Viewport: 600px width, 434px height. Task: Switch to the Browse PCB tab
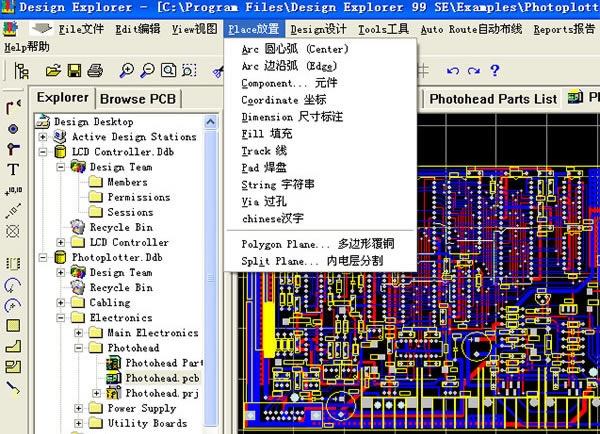137,98
